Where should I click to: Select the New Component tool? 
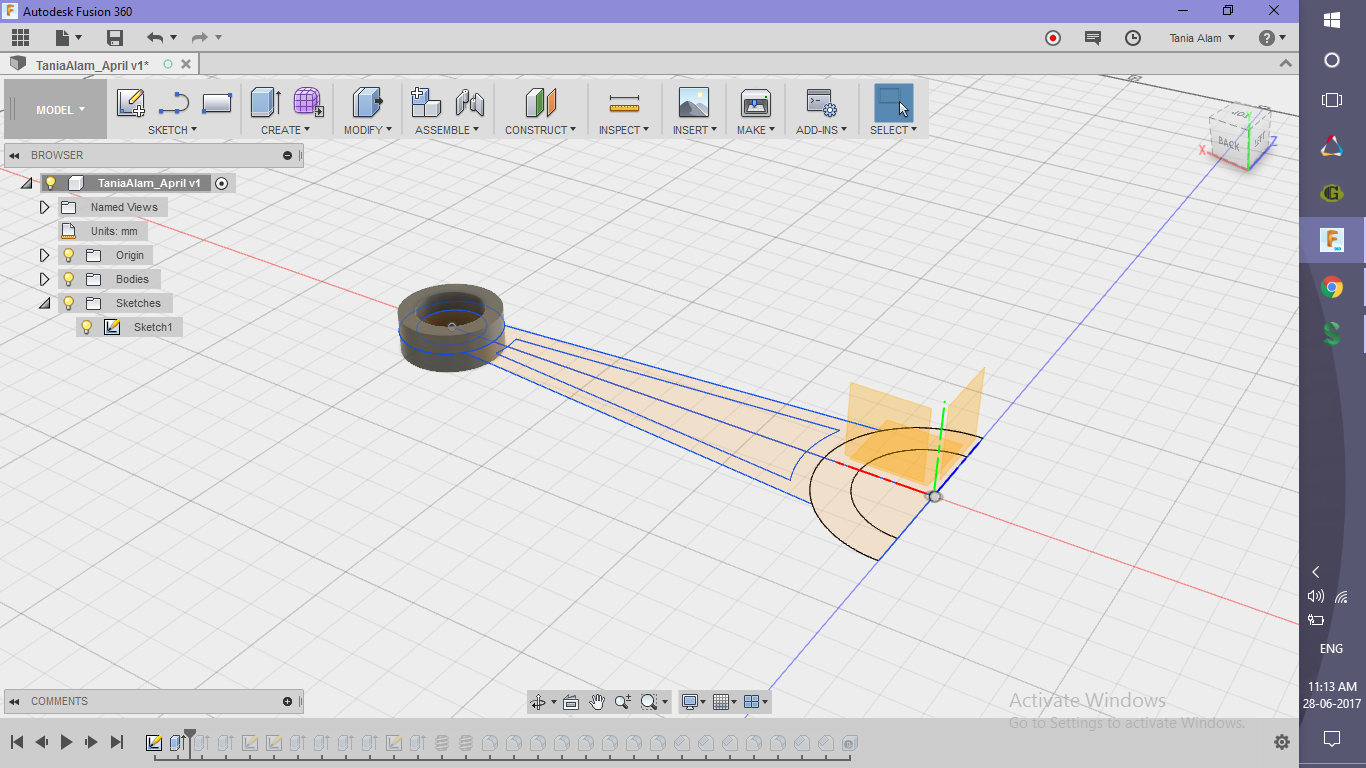tap(426, 103)
